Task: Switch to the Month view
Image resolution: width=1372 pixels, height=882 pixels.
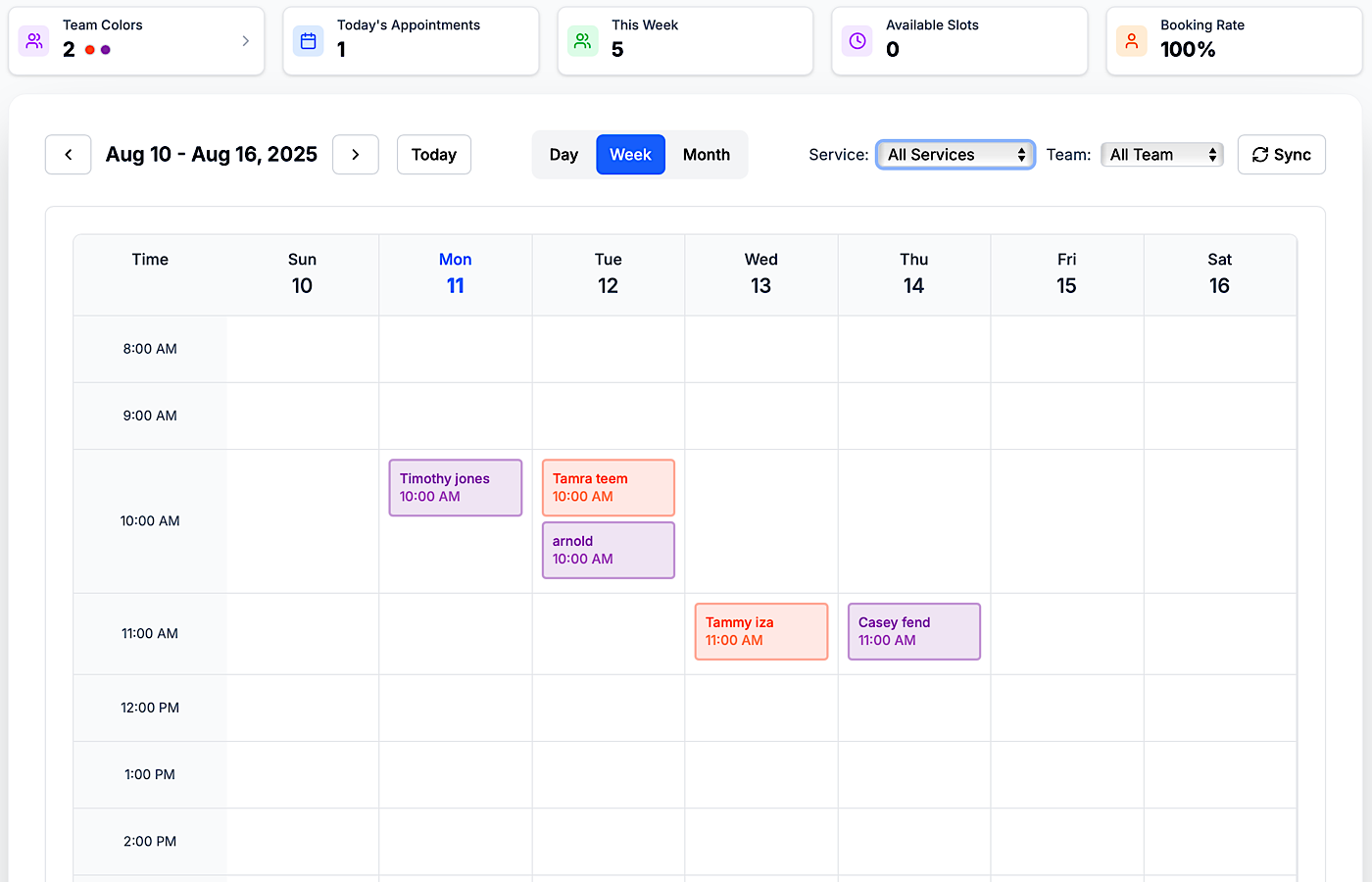Action: pos(706,154)
